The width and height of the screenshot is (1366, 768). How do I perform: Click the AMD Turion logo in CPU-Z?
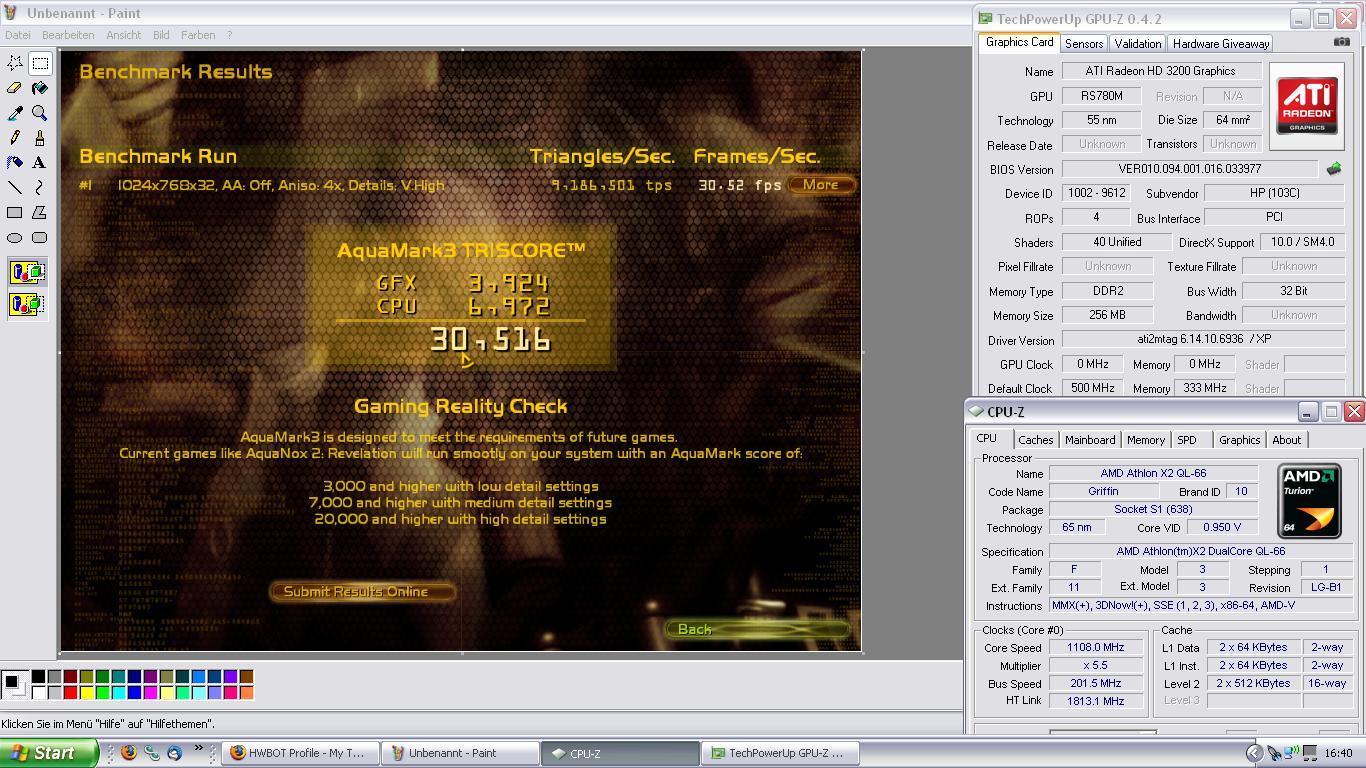(x=1309, y=501)
